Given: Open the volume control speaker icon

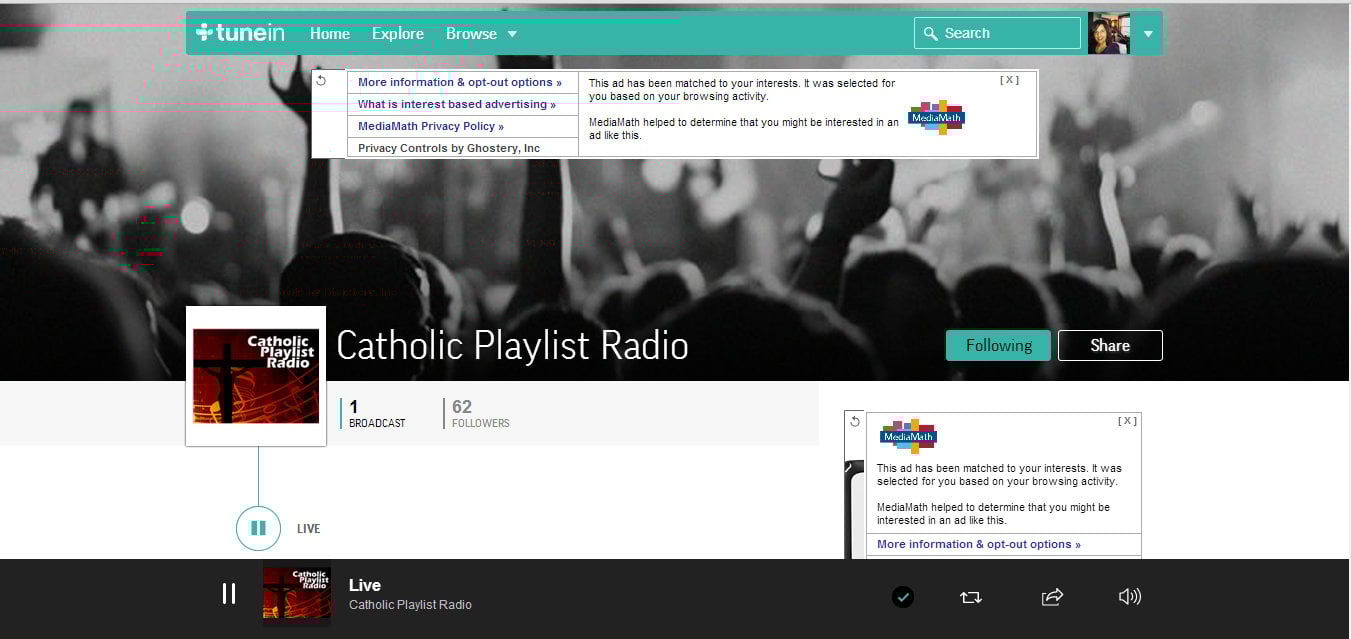Looking at the screenshot, I should (x=1130, y=597).
